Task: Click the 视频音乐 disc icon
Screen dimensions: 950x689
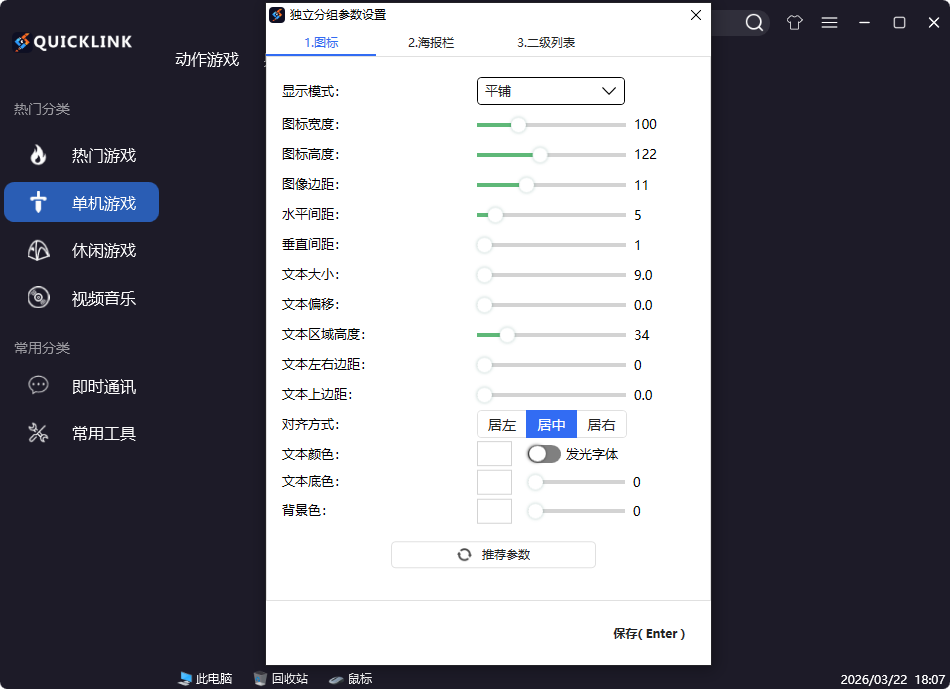Action: pos(37,298)
